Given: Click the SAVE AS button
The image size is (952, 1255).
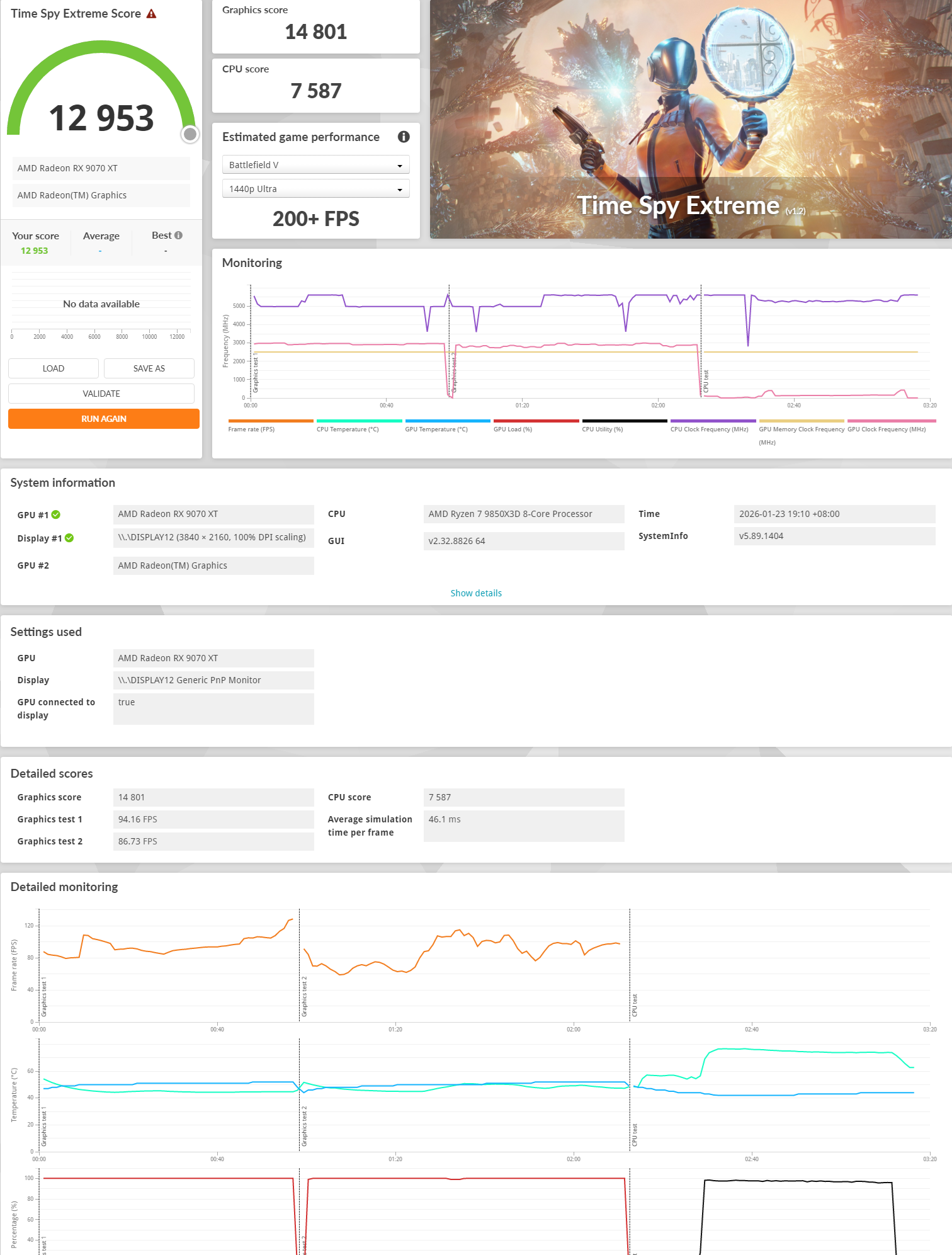Looking at the screenshot, I should (x=149, y=368).
